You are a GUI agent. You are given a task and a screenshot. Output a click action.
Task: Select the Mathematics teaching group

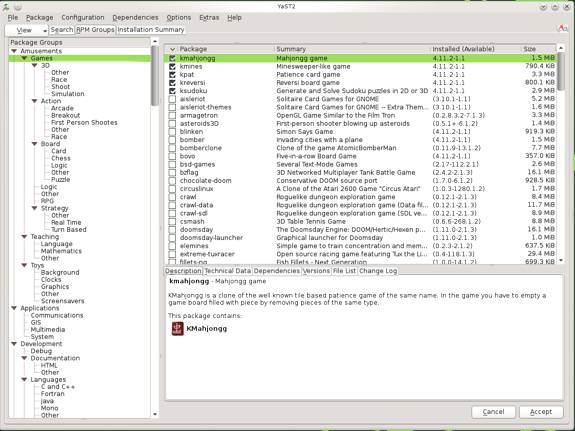point(61,251)
